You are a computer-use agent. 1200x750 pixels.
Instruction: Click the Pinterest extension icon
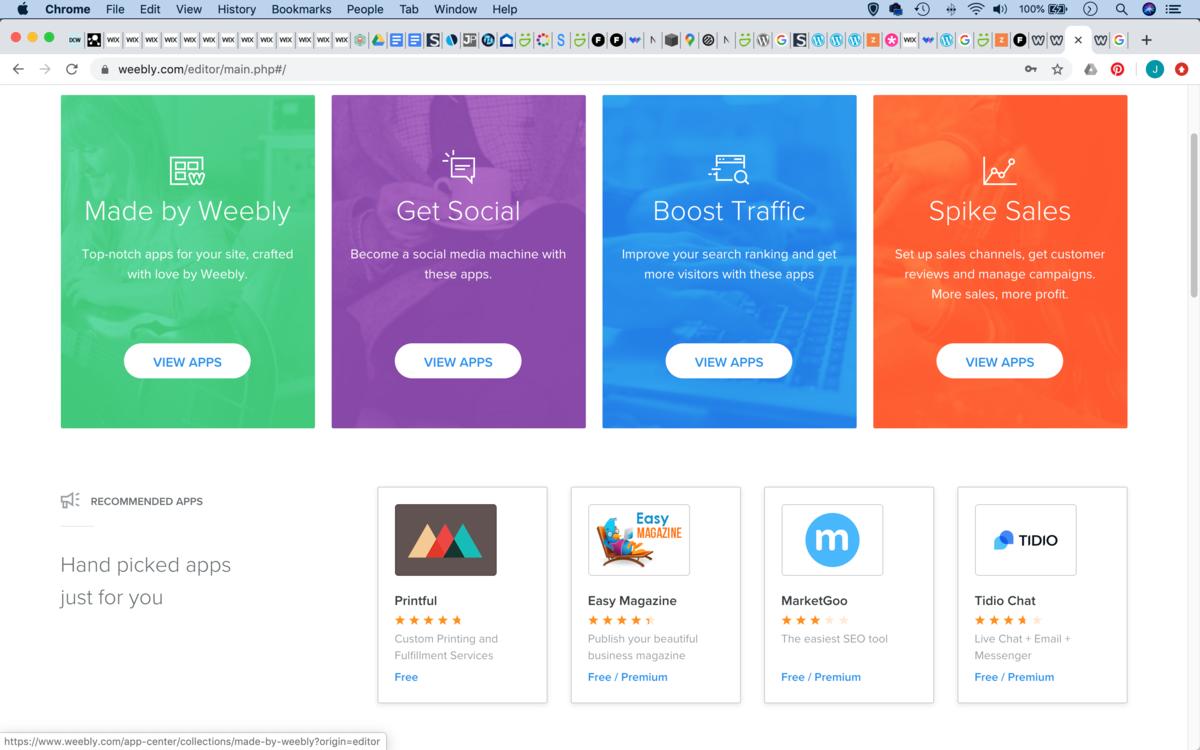point(1118,69)
